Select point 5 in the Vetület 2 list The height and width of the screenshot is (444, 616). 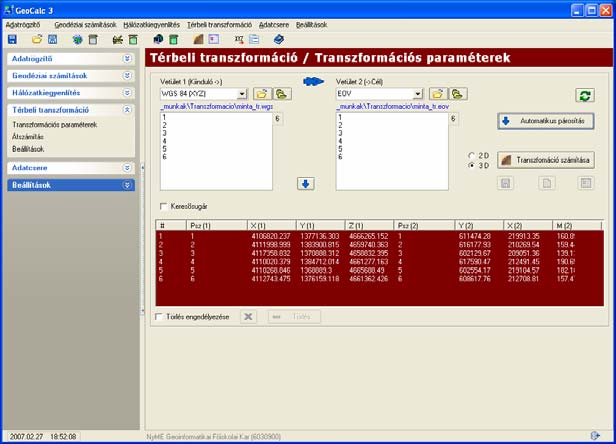tap(392, 149)
